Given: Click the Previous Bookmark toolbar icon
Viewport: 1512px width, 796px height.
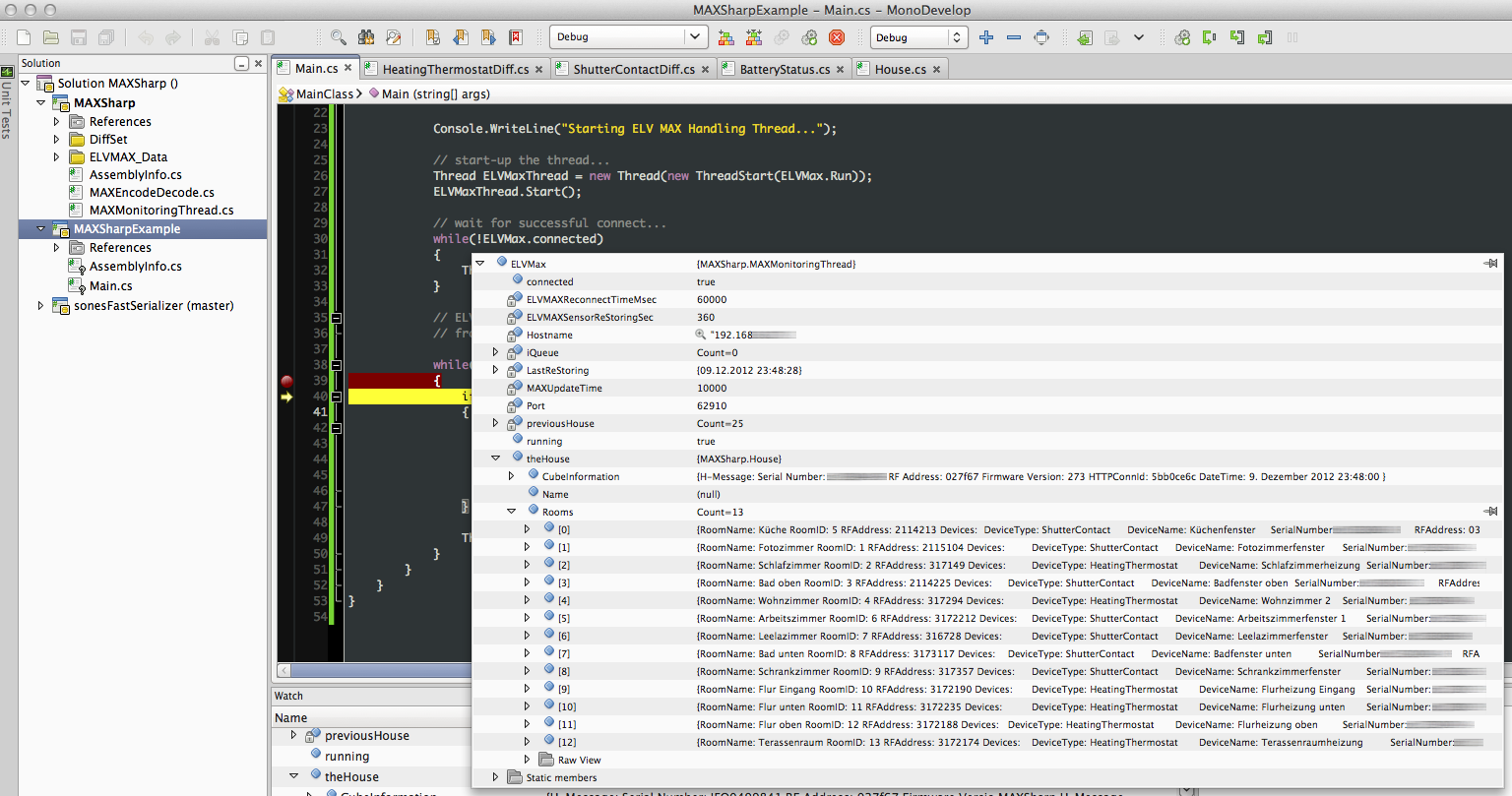Looking at the screenshot, I should point(460,37).
